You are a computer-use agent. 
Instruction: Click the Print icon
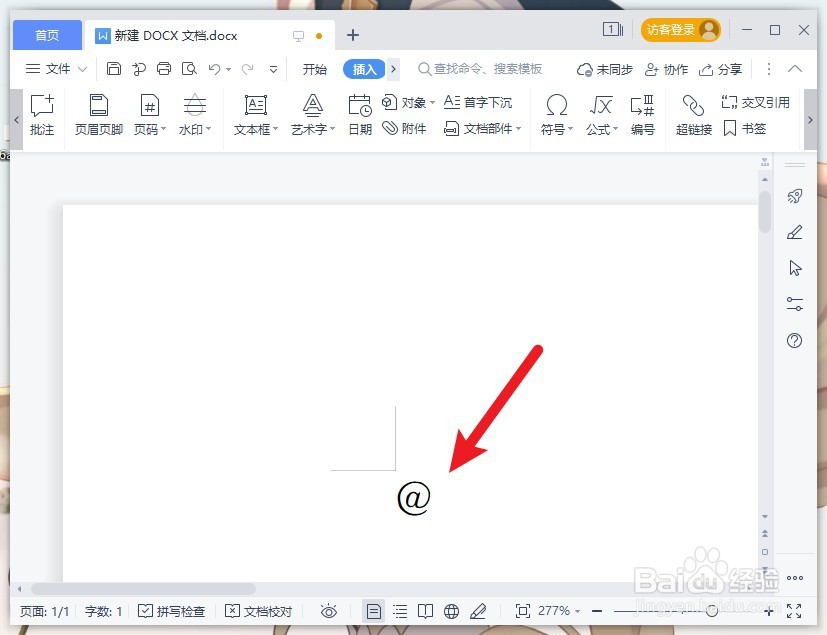tap(164, 69)
